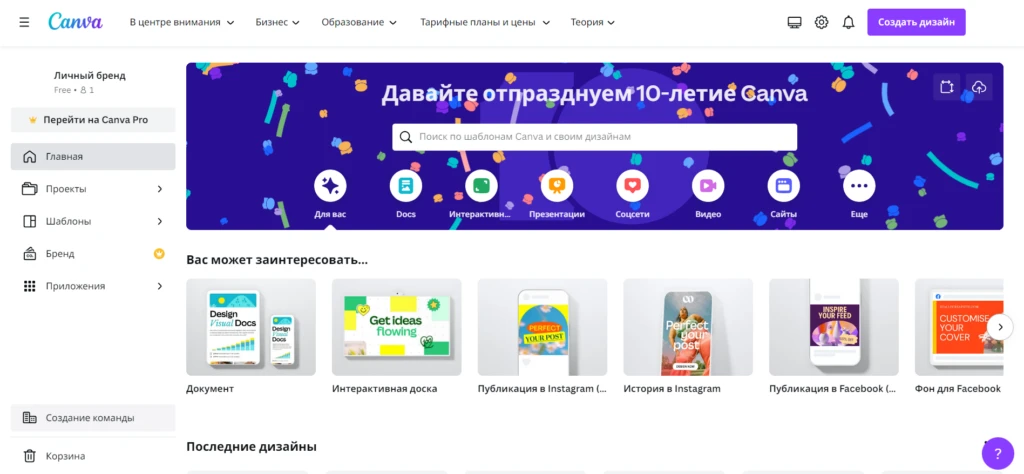This screenshot has height=474, width=1024.
Task: Go to Главная in sidebar
Action: point(93,157)
